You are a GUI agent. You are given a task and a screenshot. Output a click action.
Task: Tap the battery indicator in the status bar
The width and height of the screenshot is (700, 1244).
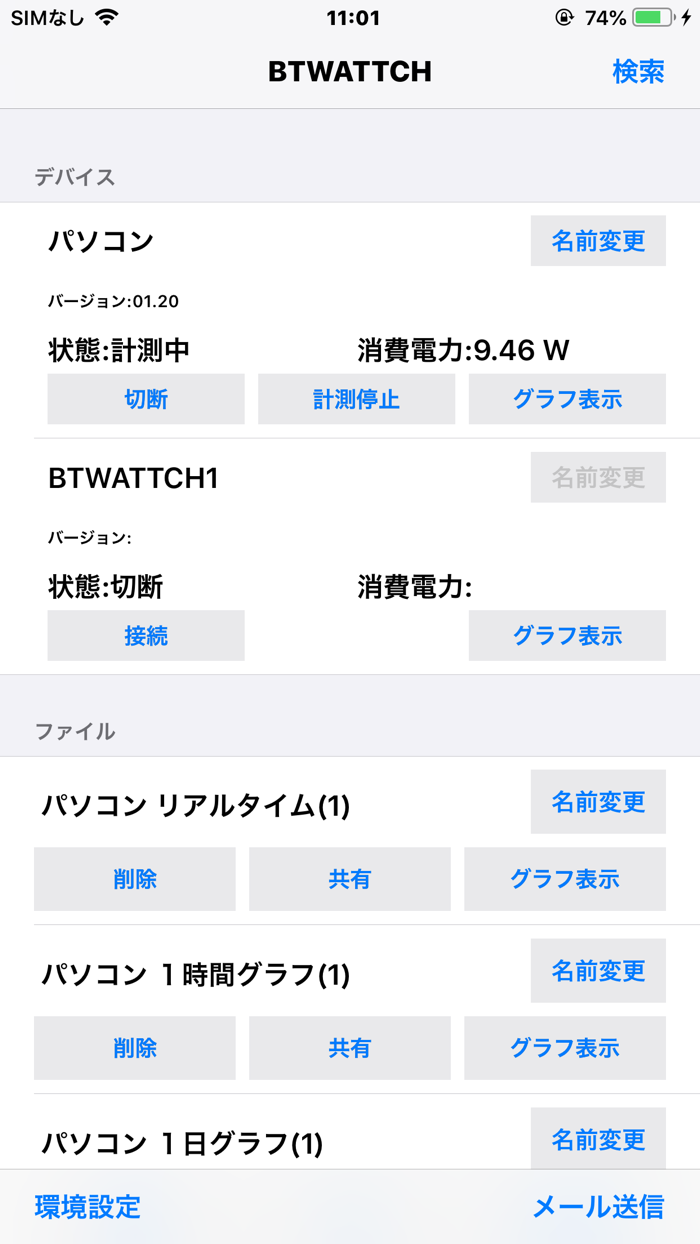(651, 16)
